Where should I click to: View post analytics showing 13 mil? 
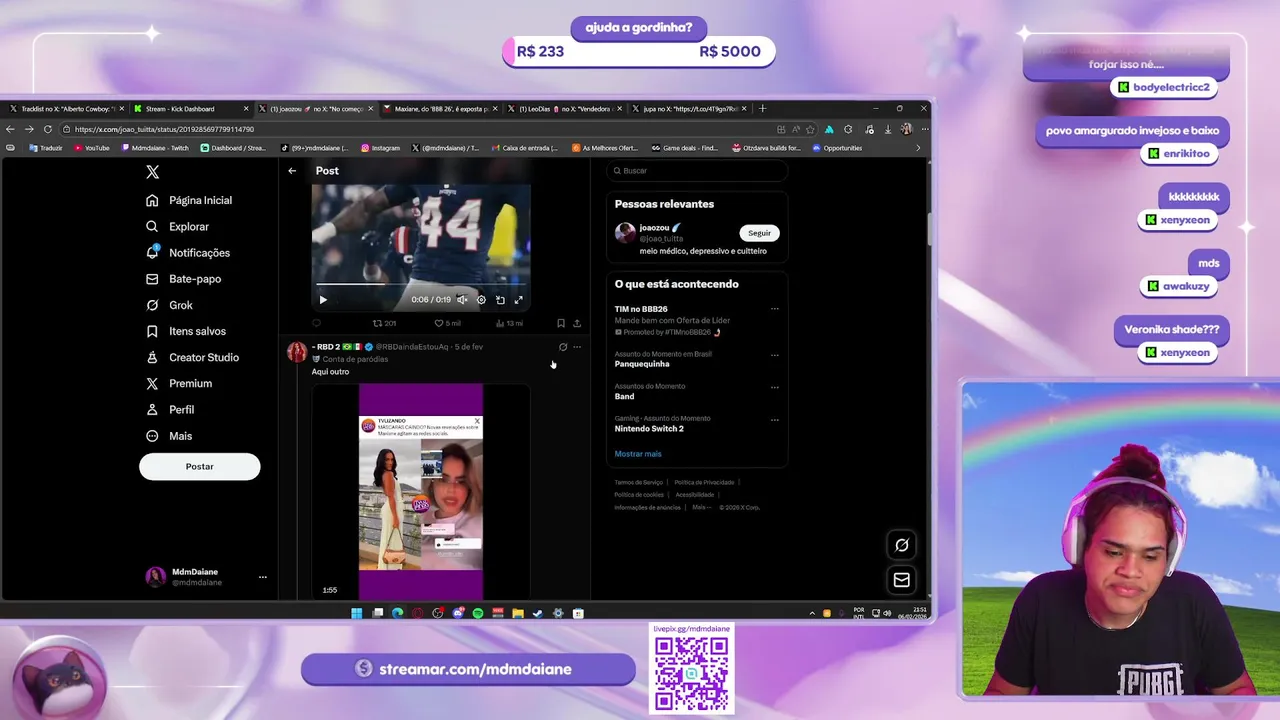[x=509, y=323]
